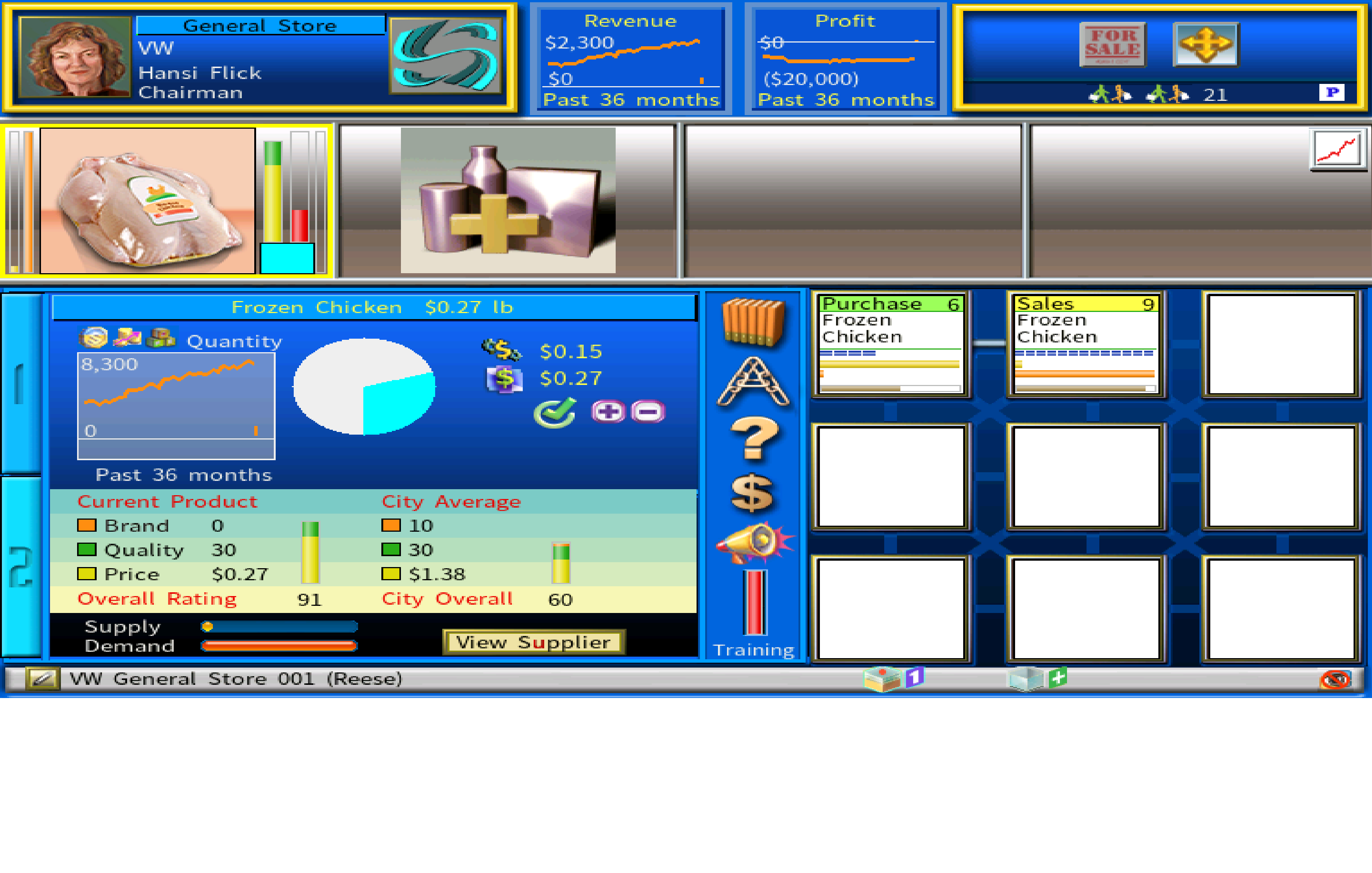Click the pink boxes icon above Quantity graph
Viewport: 1372px width, 873px height.
pos(127,338)
